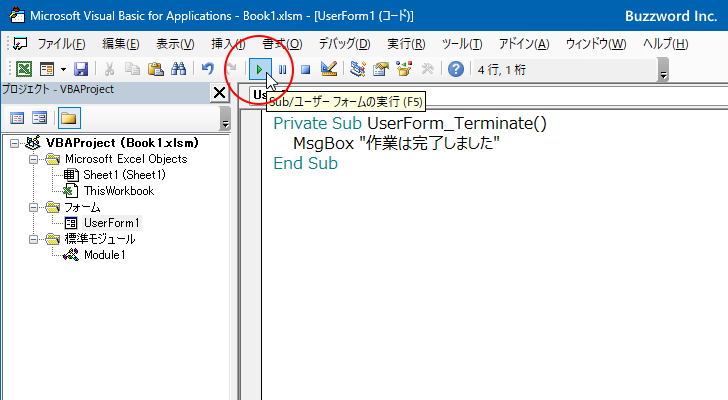The image size is (728, 400).
Task: Open the ウィンドウ(W) menu
Action: pos(596,44)
